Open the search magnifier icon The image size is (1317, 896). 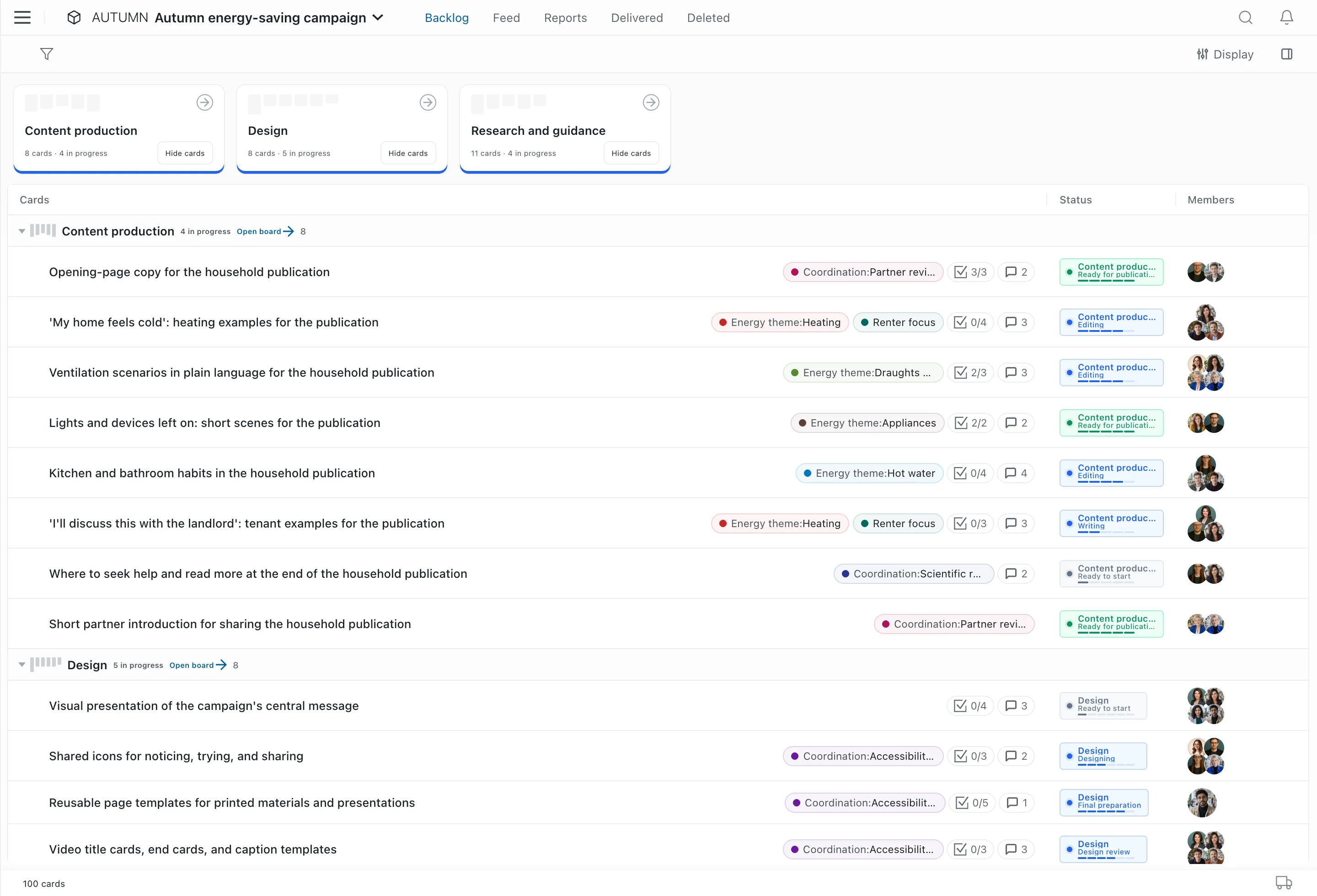click(1245, 17)
